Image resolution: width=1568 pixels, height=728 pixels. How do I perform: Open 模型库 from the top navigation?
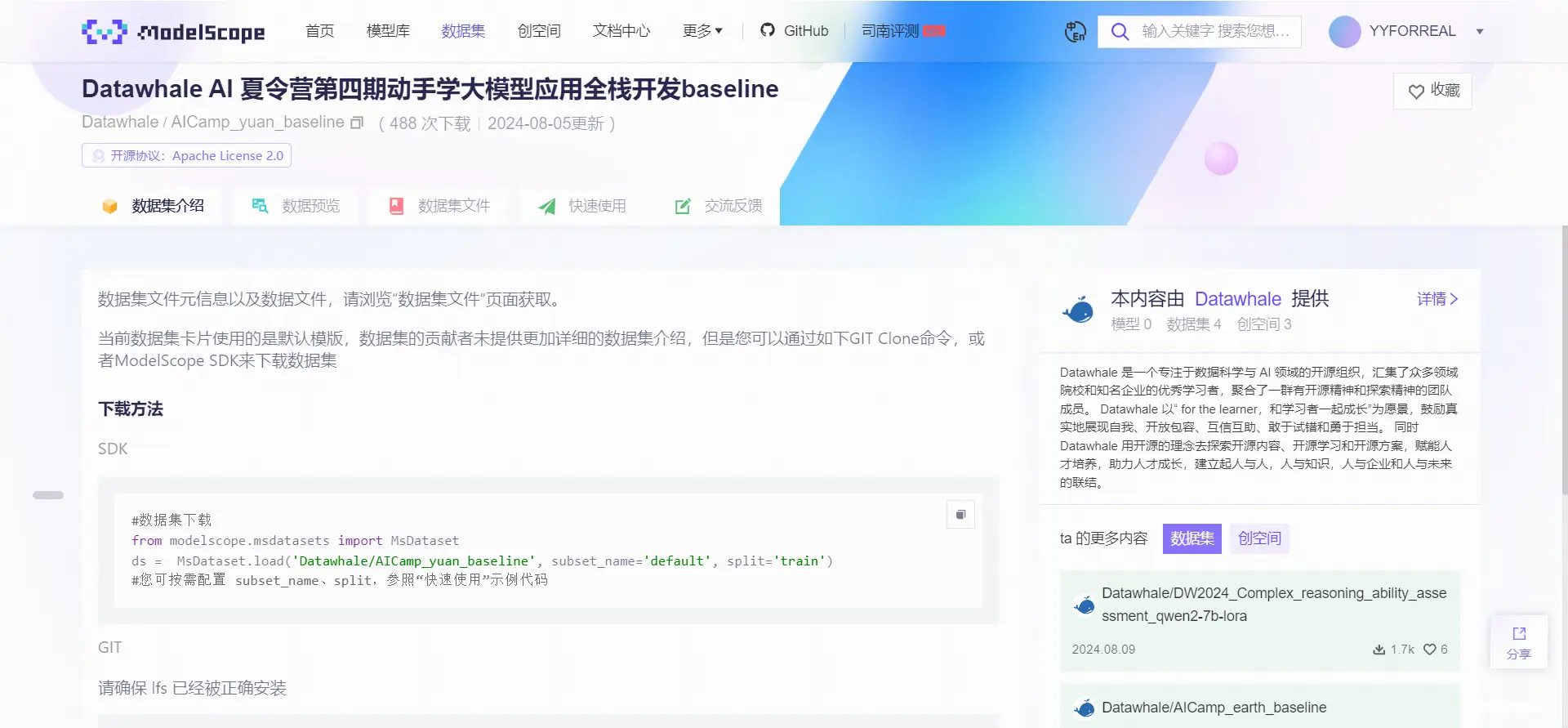388,31
